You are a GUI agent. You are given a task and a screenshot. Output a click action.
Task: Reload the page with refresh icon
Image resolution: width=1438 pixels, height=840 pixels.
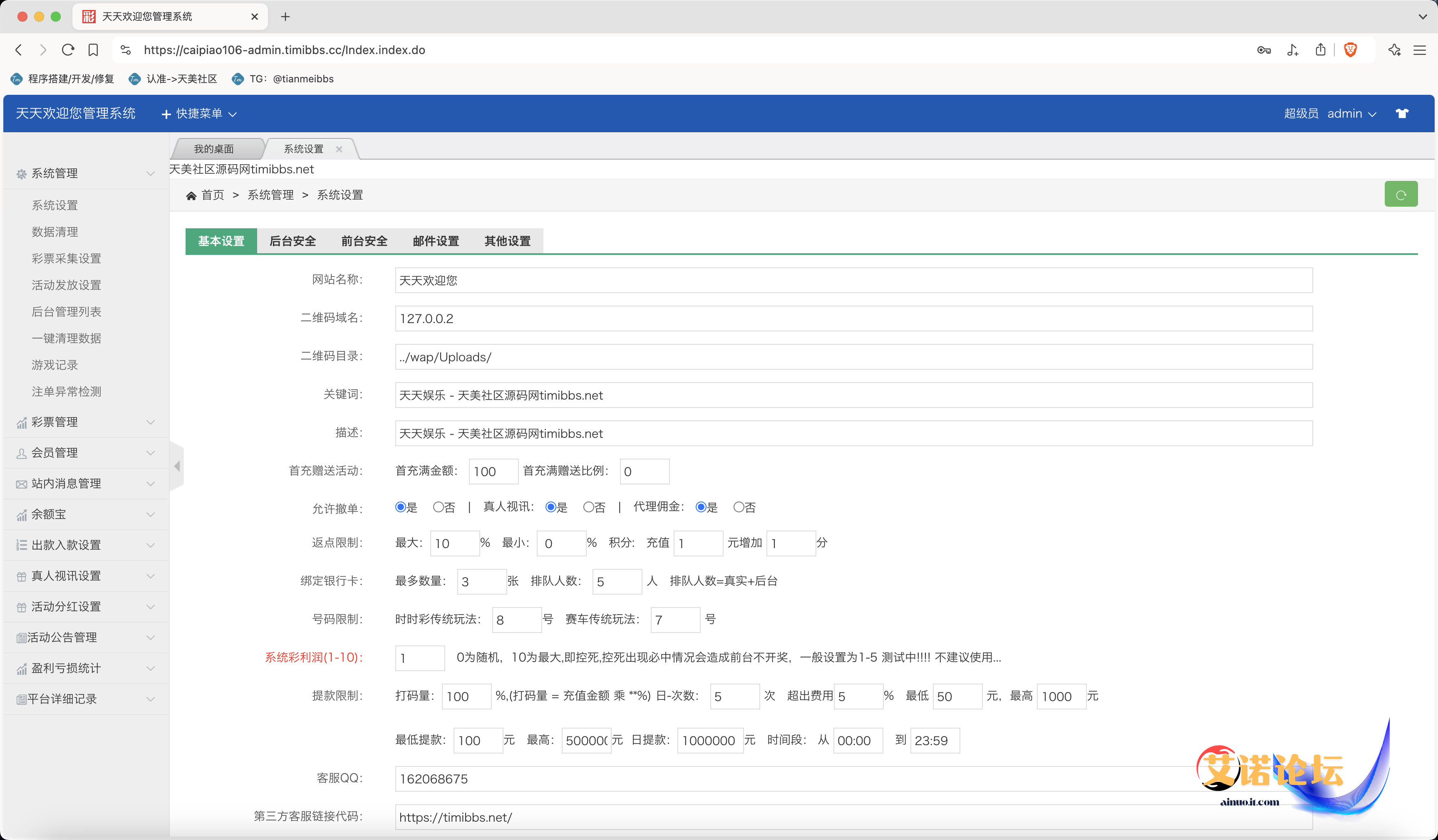(x=68, y=49)
